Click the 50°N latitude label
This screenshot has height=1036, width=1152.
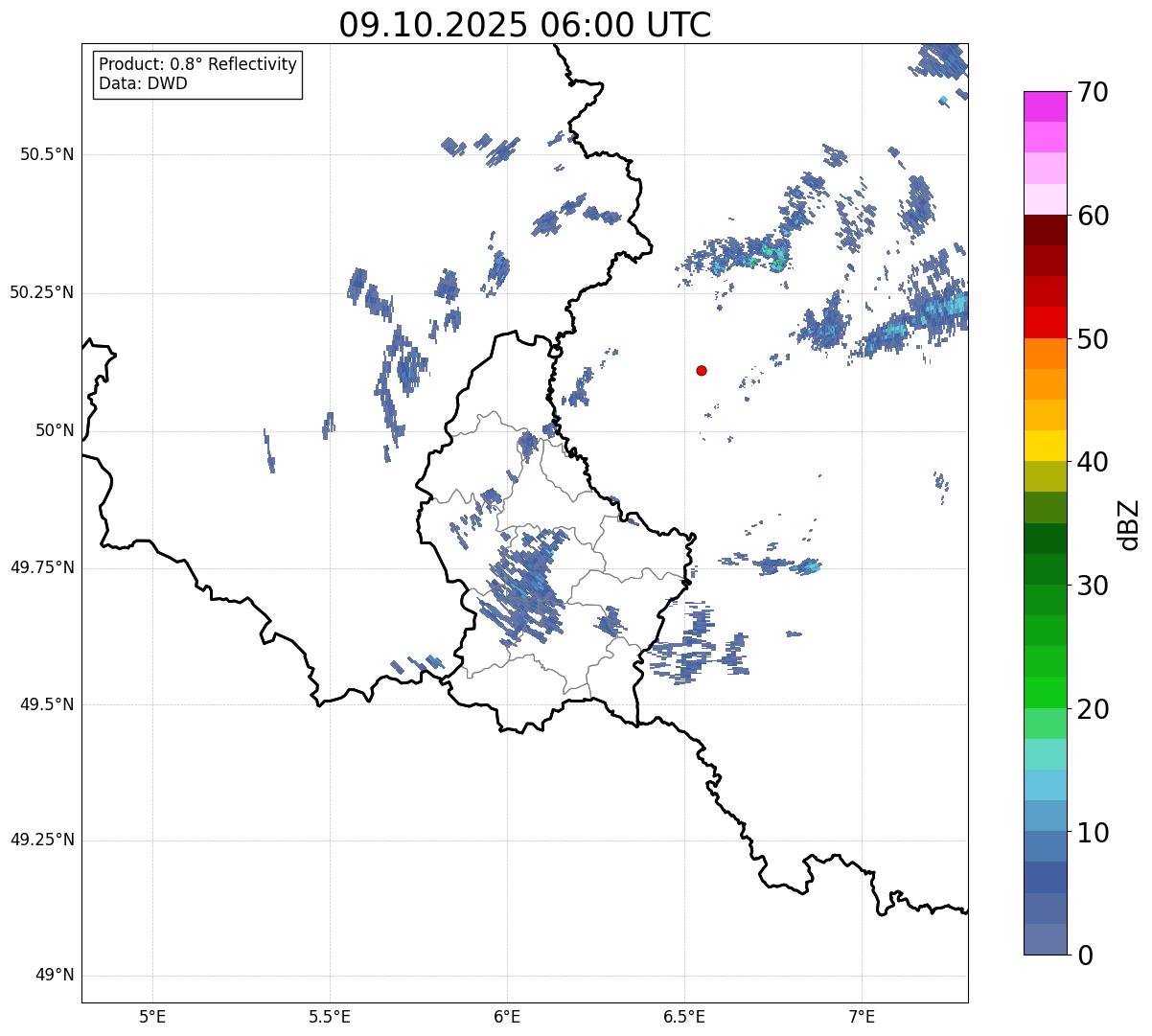pyautogui.click(x=55, y=430)
